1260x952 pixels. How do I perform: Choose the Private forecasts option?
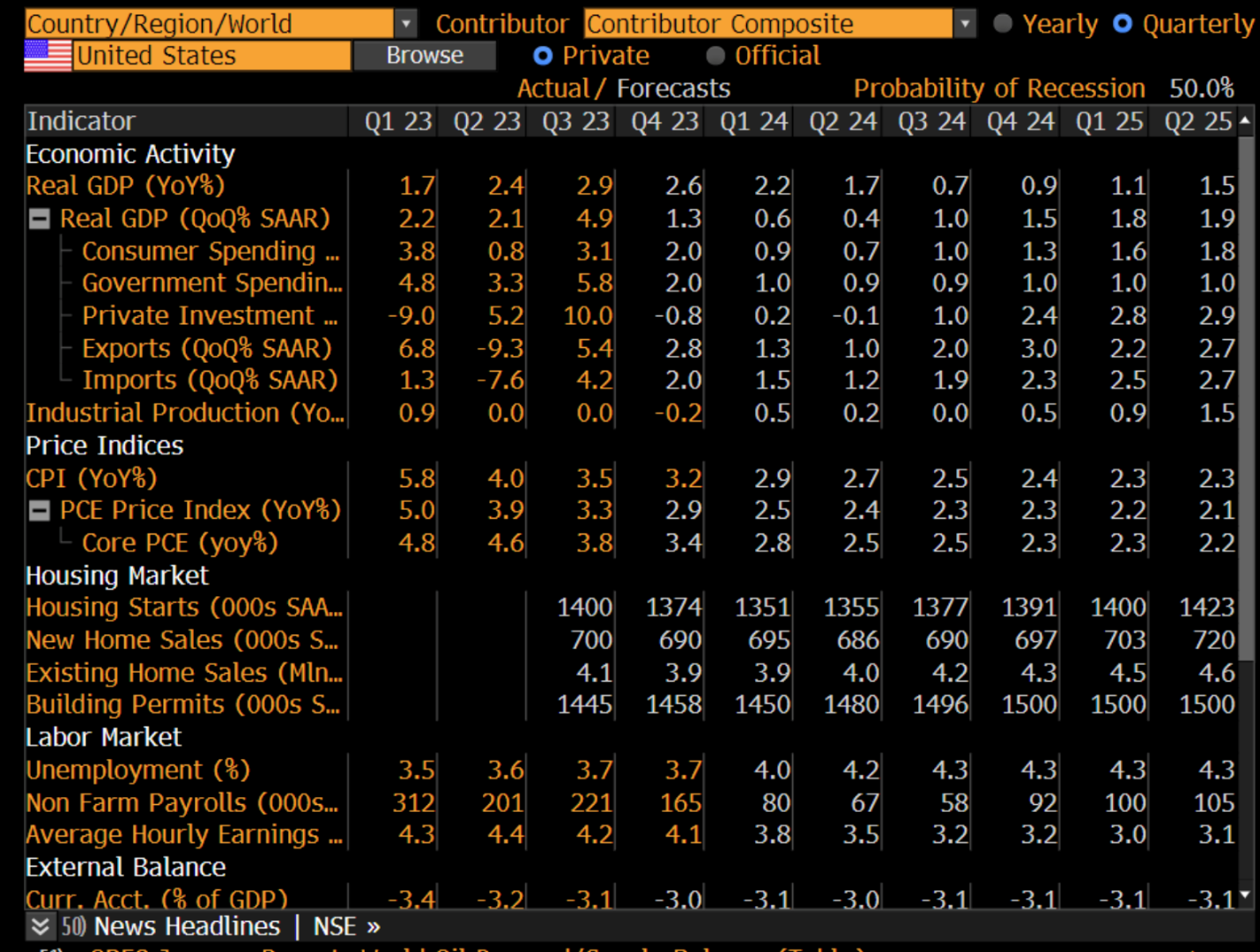click(x=543, y=55)
